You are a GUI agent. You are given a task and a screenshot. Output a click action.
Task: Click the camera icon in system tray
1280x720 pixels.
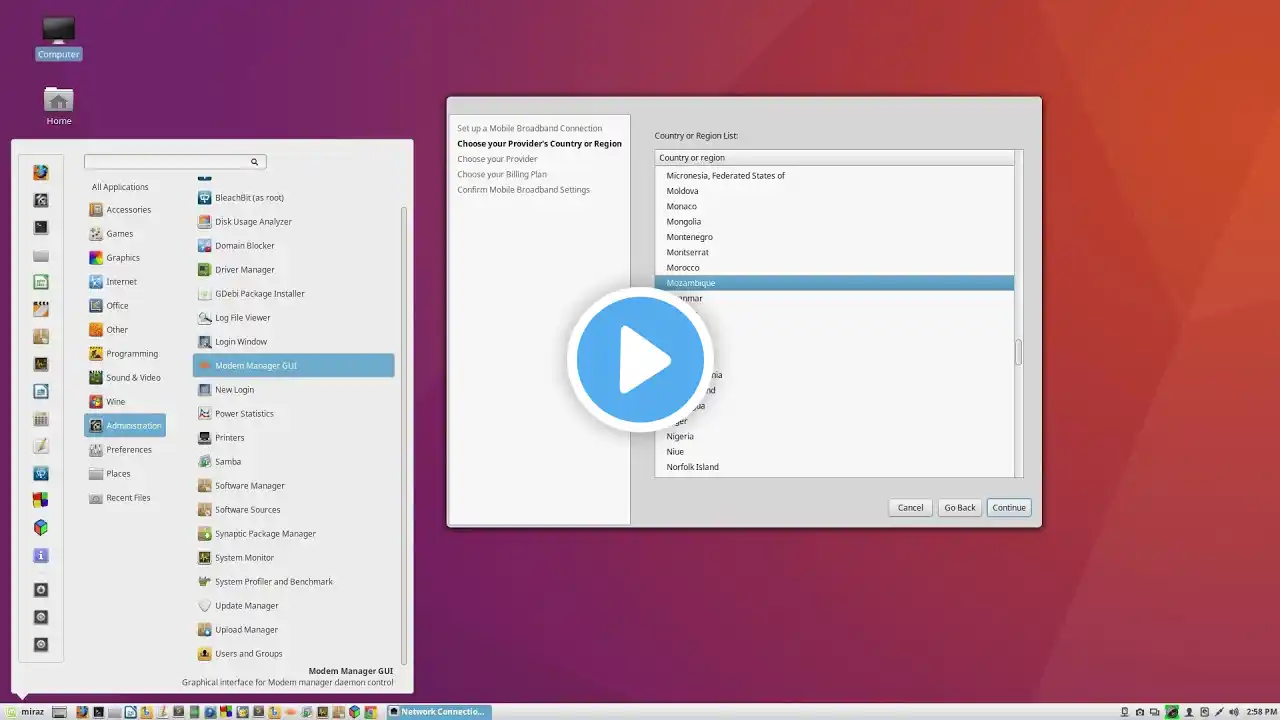pyautogui.click(x=1140, y=712)
